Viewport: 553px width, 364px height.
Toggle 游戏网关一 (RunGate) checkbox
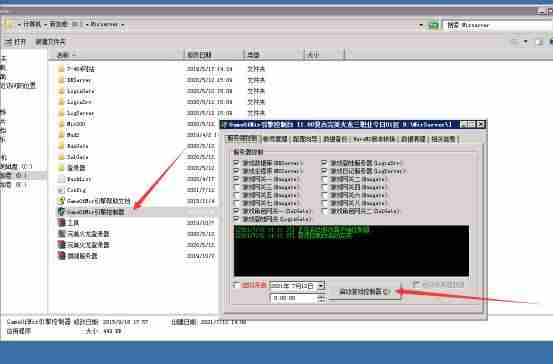[x=236, y=179]
